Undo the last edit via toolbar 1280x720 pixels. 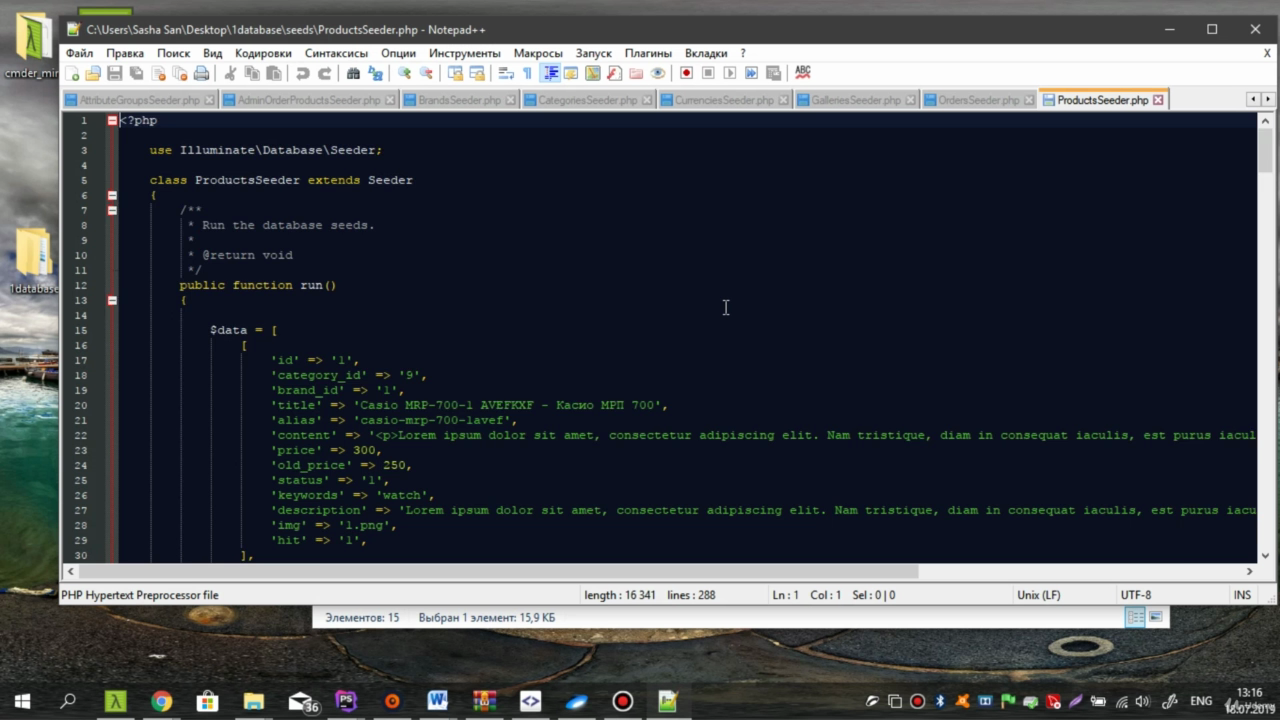(302, 73)
